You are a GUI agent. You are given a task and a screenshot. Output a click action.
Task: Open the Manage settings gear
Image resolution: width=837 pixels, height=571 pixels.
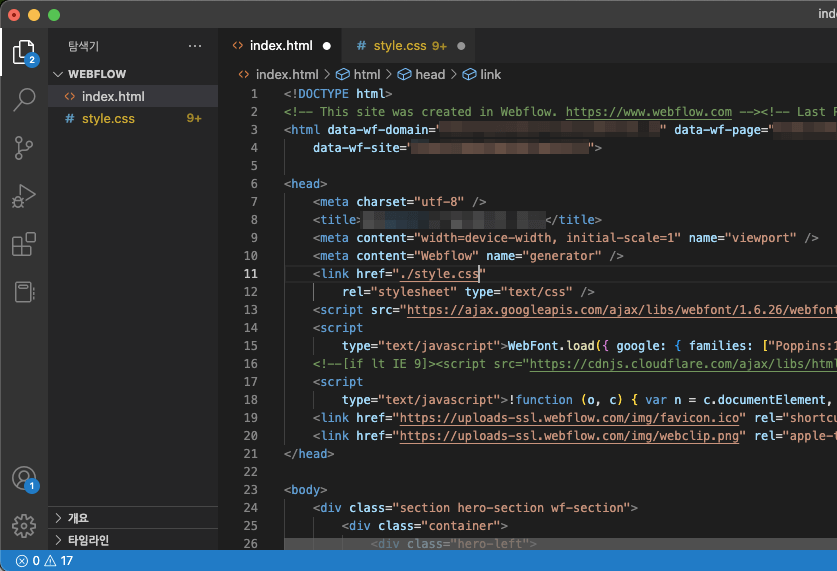tap(24, 526)
